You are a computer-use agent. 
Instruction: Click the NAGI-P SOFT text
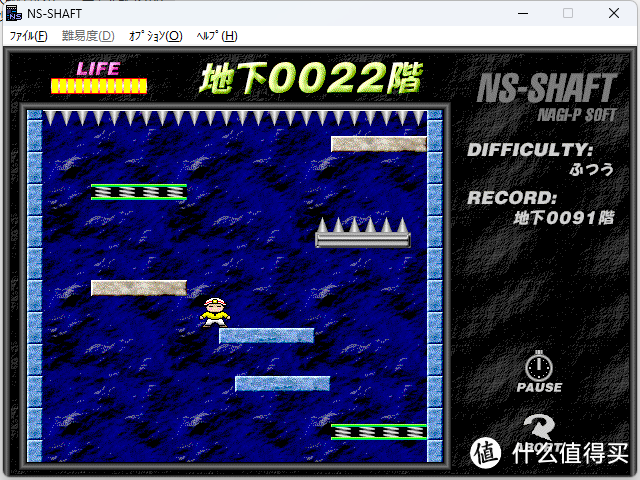point(576,115)
